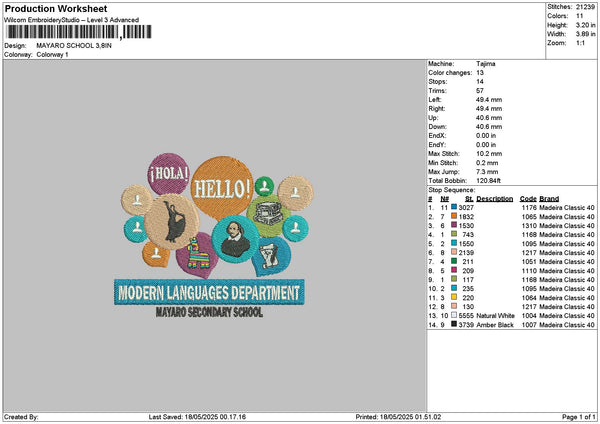The image size is (600, 424).
Task: Click the Trims value 57
Action: pos(480,91)
